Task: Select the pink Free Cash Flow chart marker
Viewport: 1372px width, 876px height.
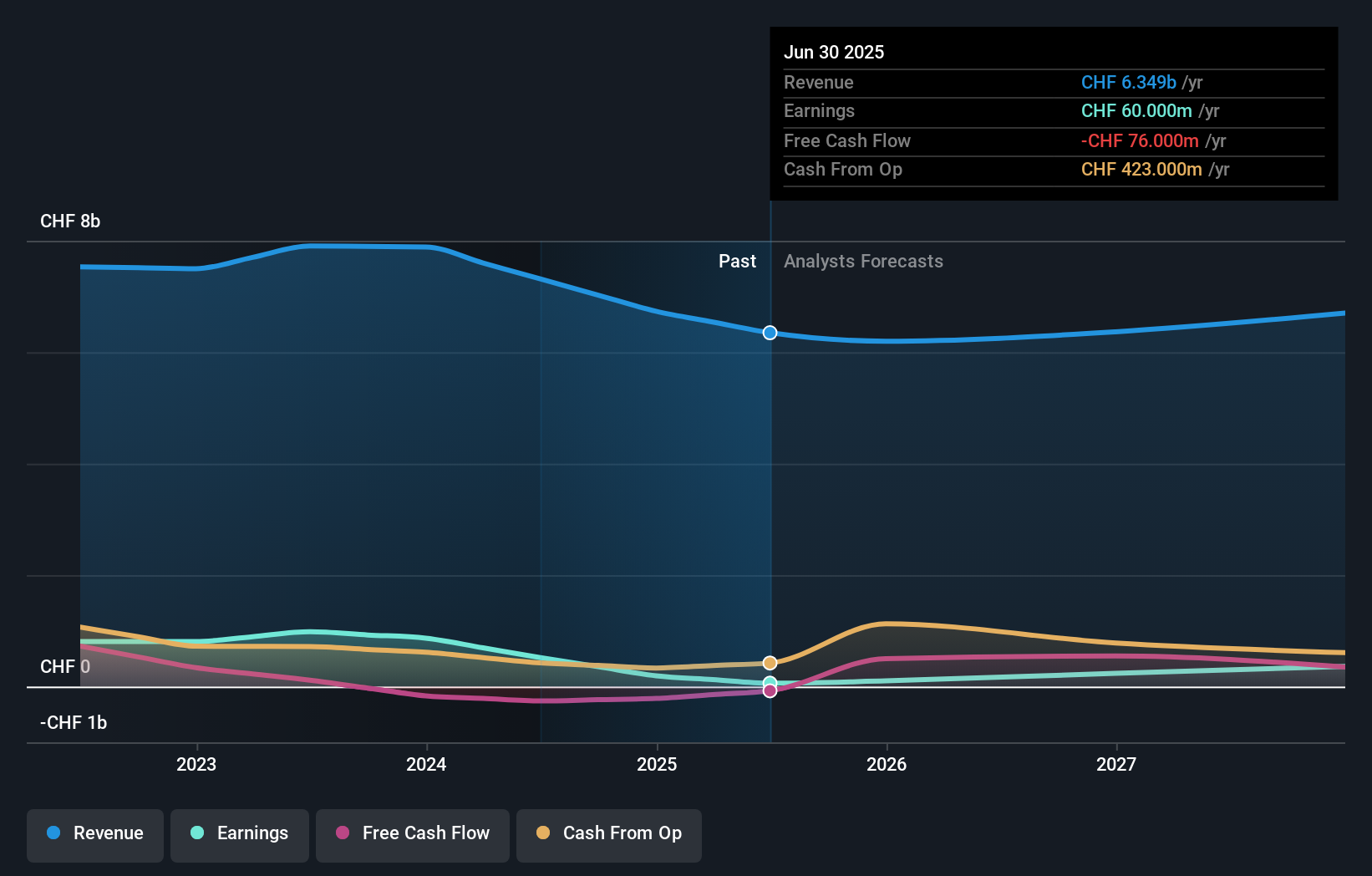Action: pos(770,690)
